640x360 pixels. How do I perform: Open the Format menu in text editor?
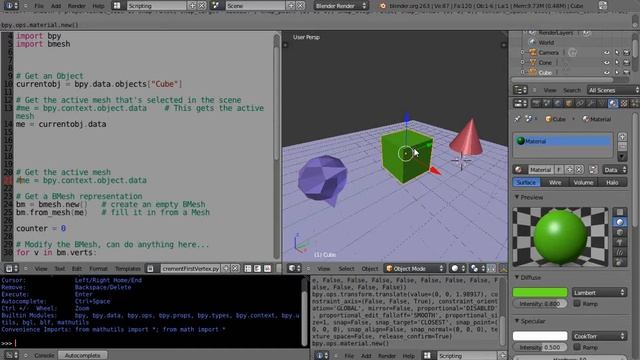[98, 268]
